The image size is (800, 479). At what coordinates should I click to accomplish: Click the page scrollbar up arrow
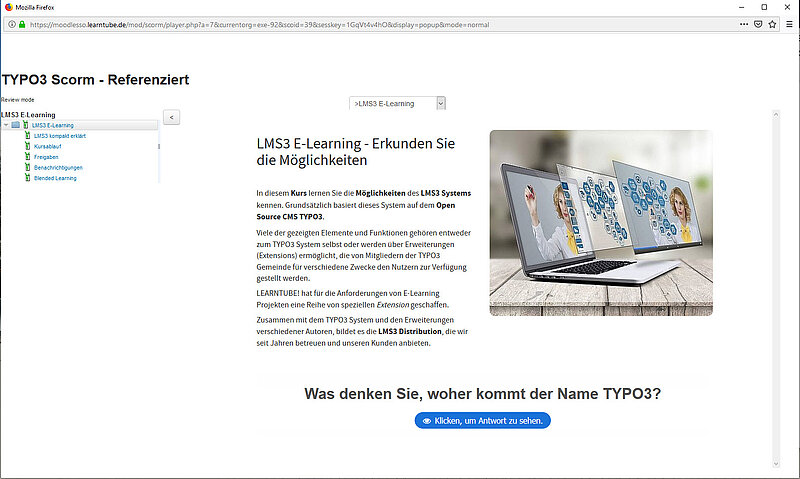click(776, 47)
